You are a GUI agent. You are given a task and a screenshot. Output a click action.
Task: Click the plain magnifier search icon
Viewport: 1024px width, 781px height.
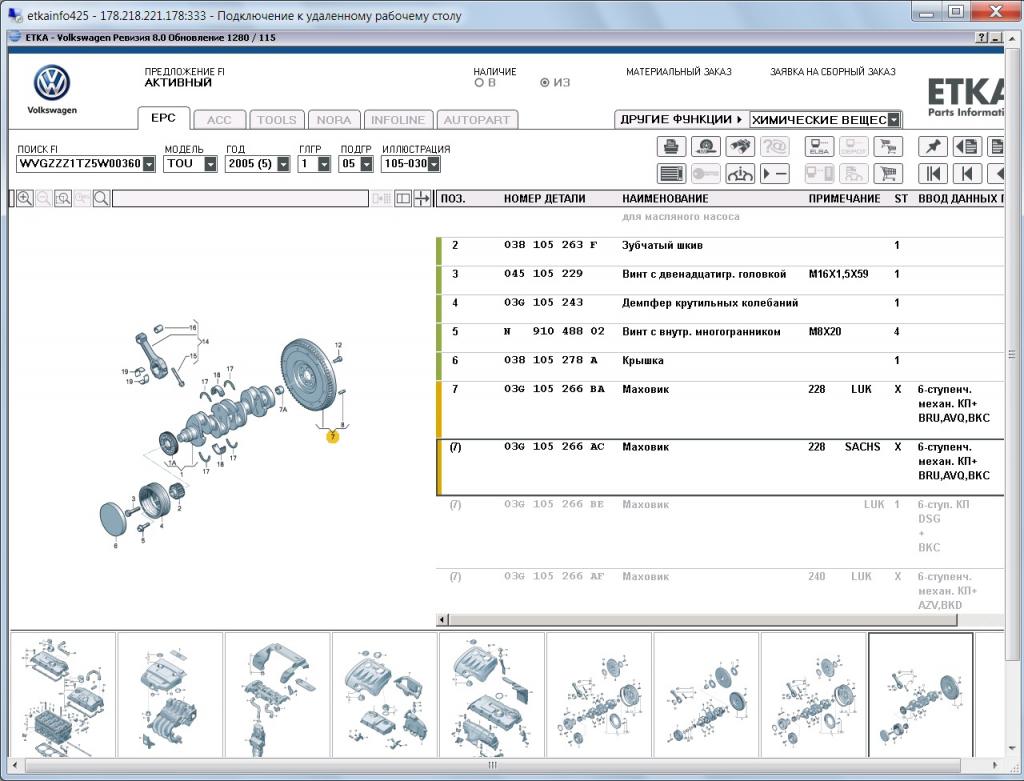[x=101, y=199]
